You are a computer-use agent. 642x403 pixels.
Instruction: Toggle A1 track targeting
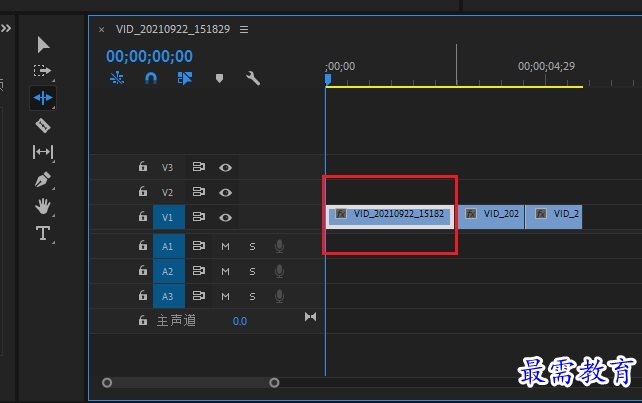tap(169, 246)
